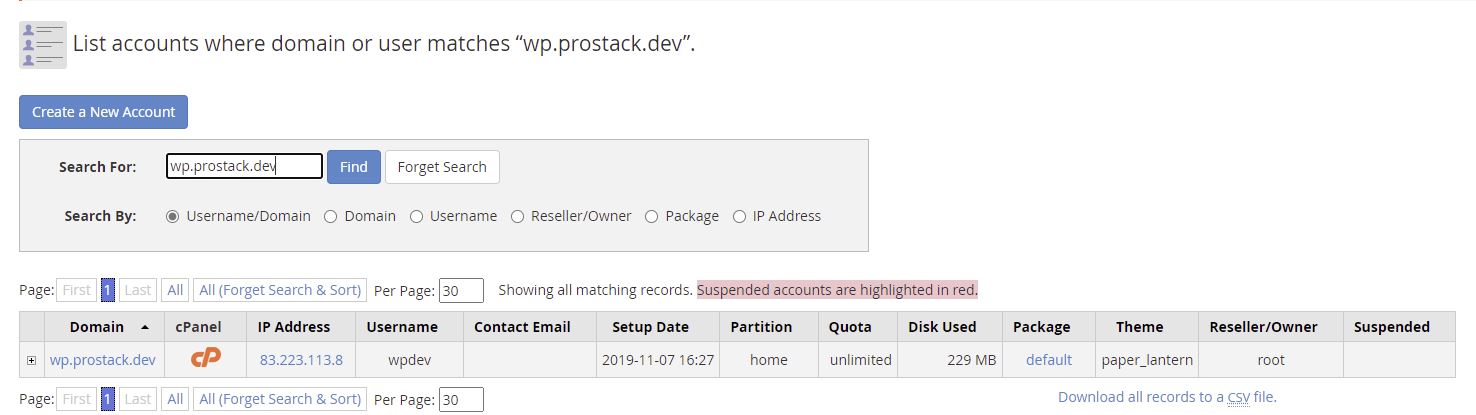Viewport: 1476px width, 415px height.
Task: Expand the wp.prostack.dev row with plus icon
Action: (32, 360)
